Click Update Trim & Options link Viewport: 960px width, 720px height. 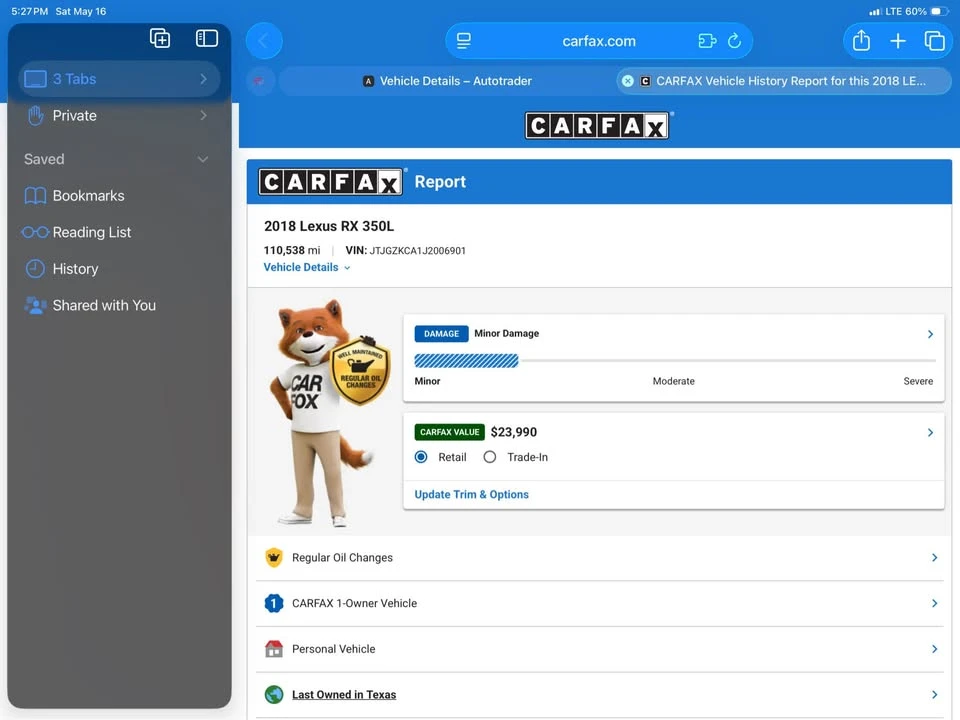471,495
